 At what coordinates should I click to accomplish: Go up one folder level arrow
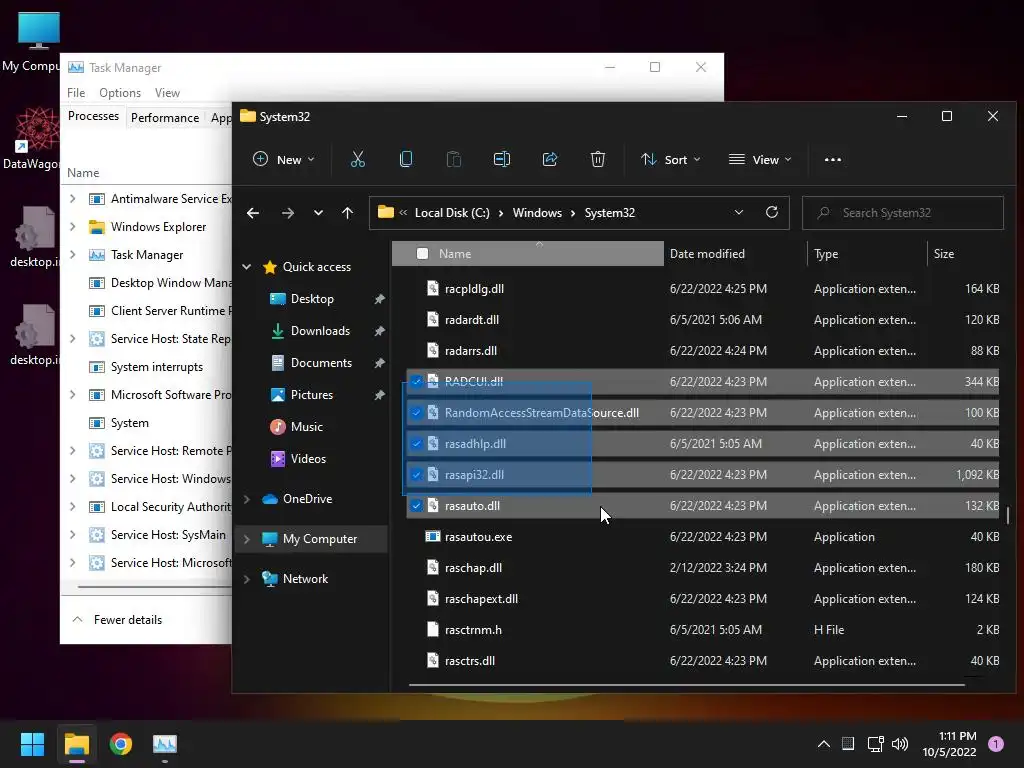click(x=347, y=213)
